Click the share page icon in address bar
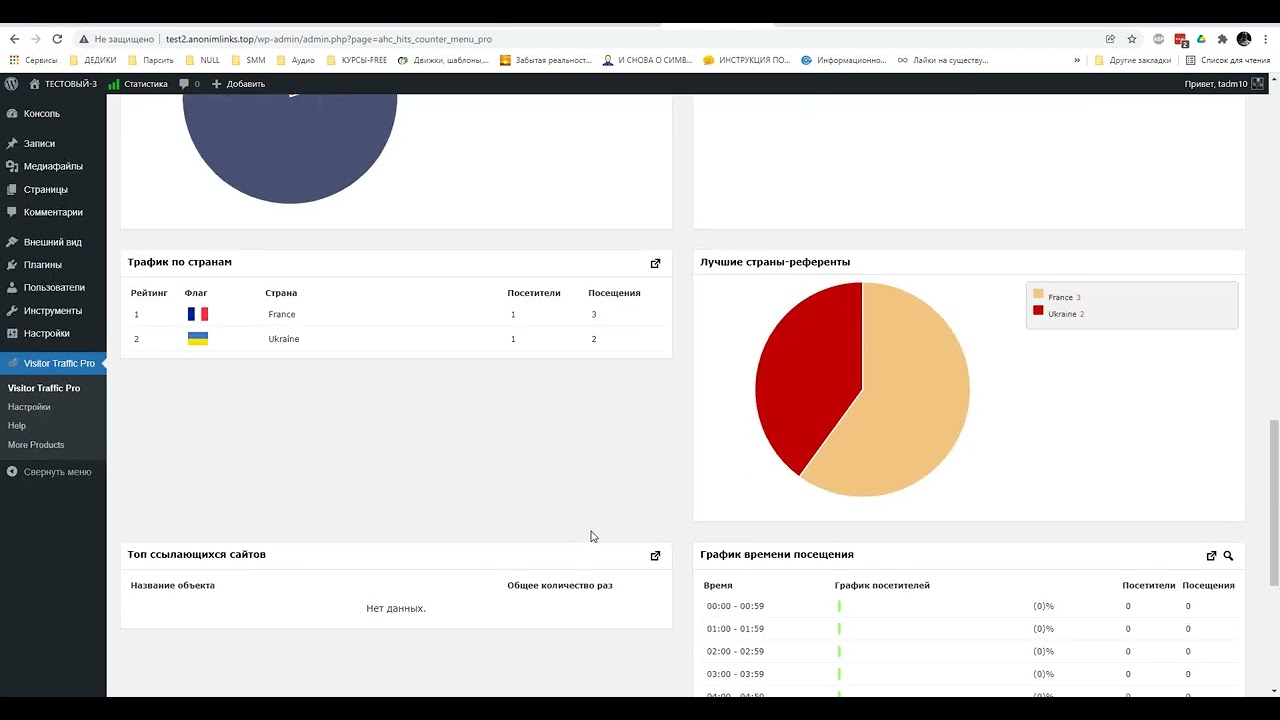The height and width of the screenshot is (720, 1280). coord(1110,39)
